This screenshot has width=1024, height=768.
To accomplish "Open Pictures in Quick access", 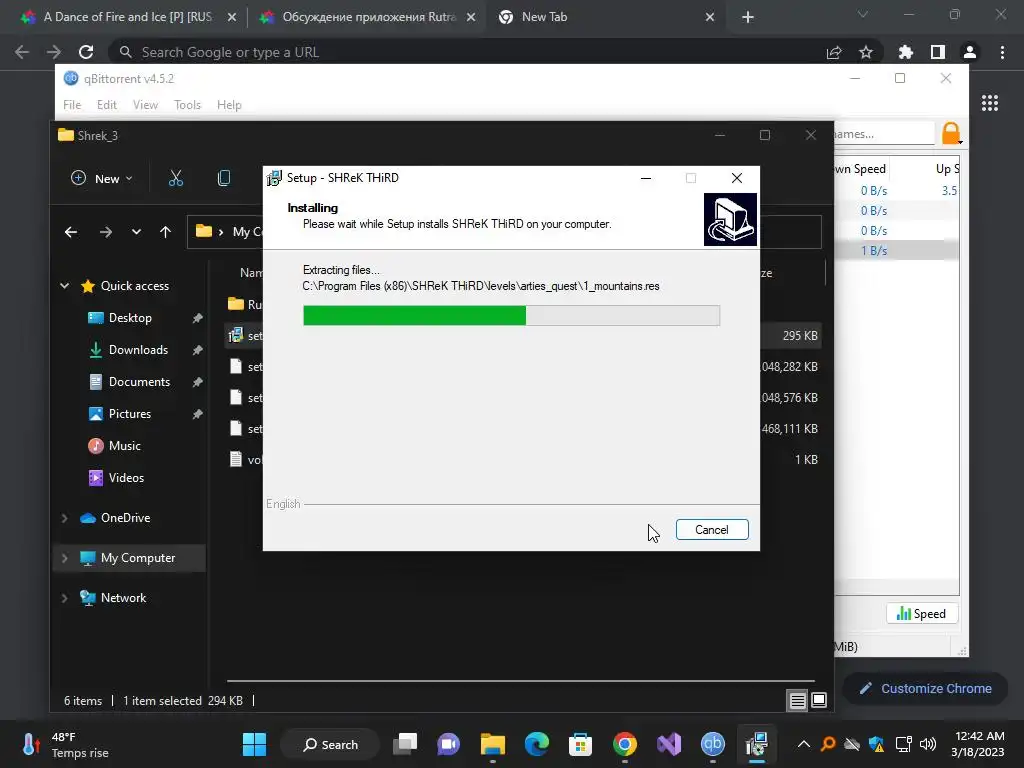I will [x=129, y=414].
